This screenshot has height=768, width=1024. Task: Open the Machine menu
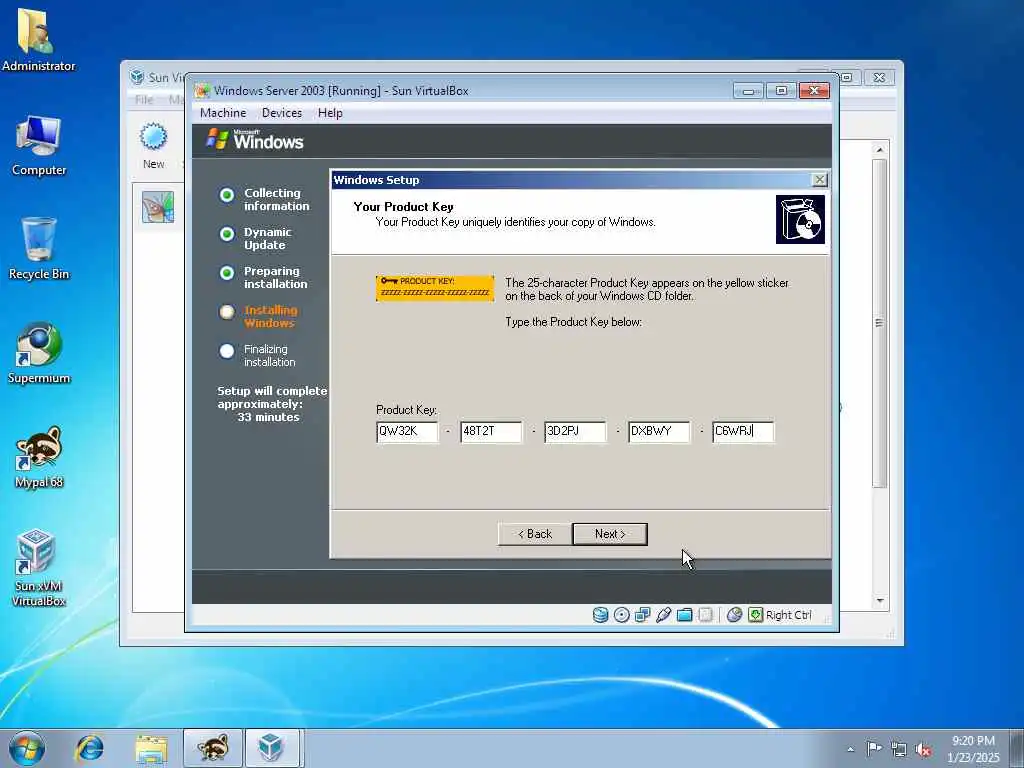coord(223,113)
